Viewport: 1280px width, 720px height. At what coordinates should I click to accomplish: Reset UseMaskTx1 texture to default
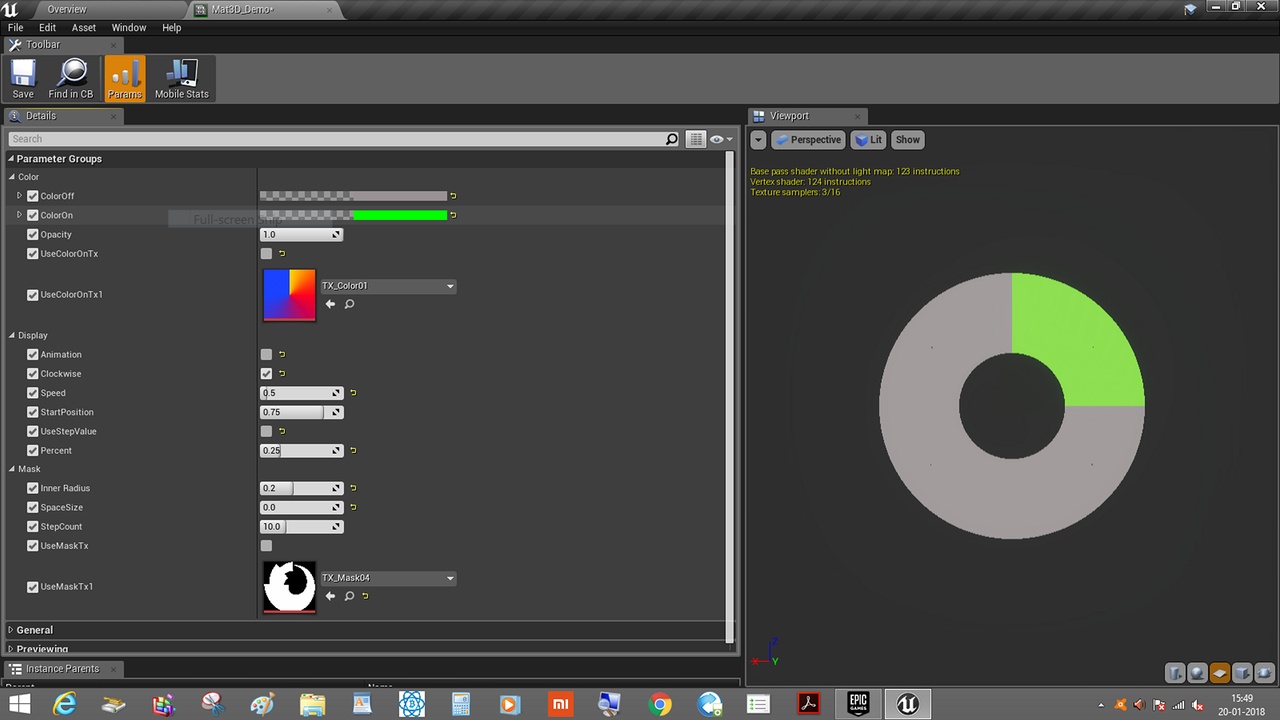click(365, 596)
